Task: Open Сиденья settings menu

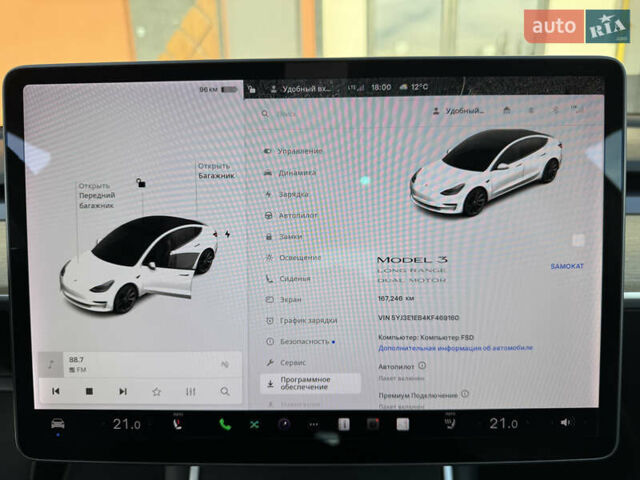Action: [x=289, y=279]
